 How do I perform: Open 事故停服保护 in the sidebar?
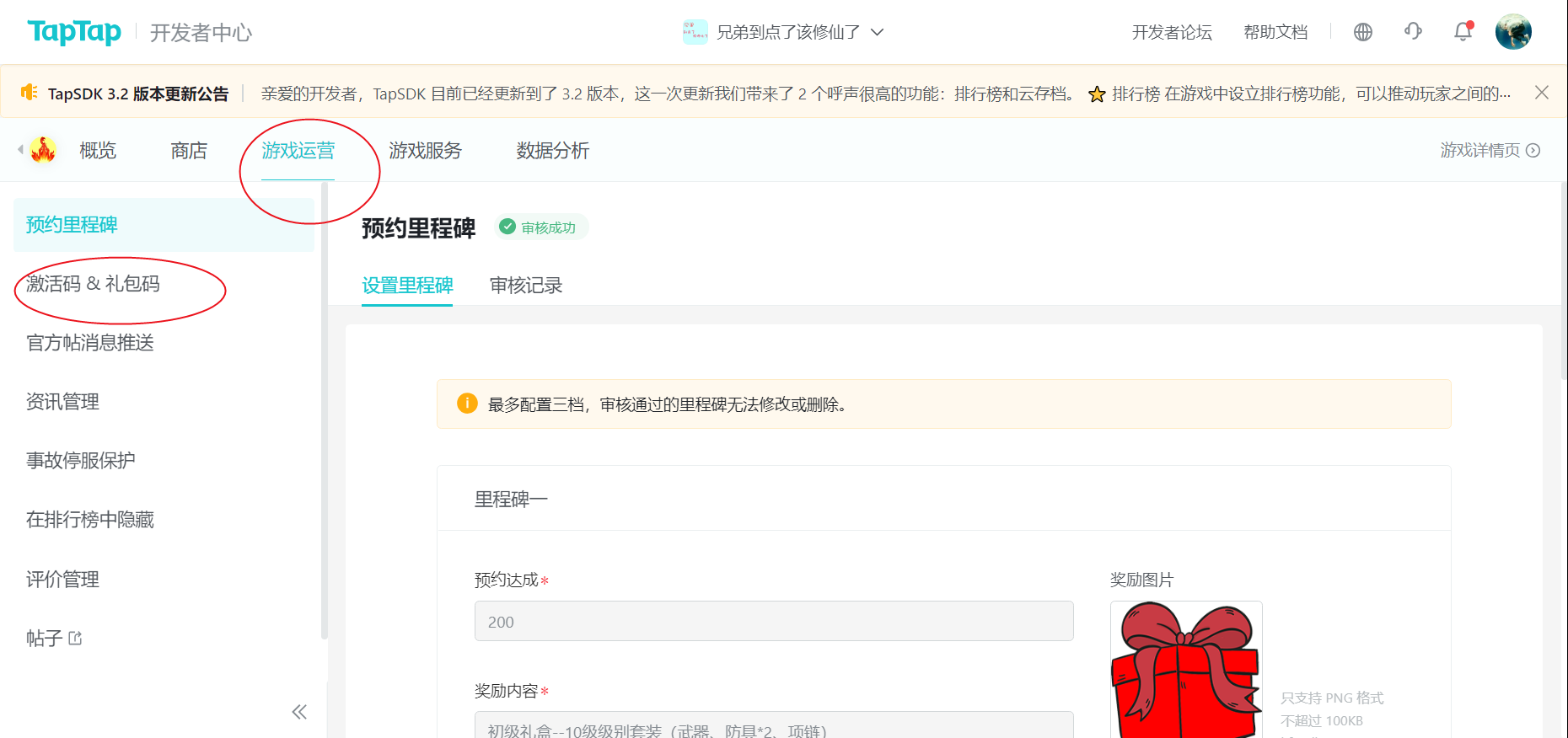point(81,461)
